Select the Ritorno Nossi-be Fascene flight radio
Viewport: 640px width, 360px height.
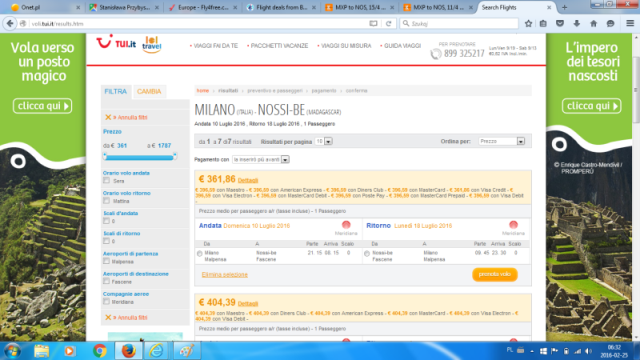tap(367, 254)
